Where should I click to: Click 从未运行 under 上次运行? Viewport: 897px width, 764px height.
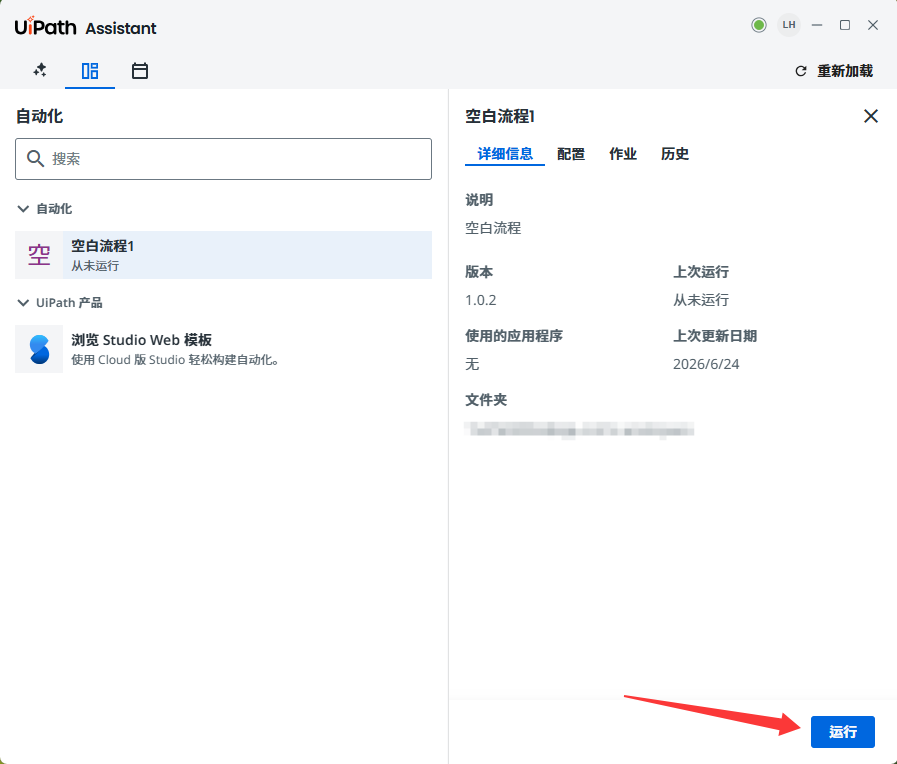pyautogui.click(x=701, y=300)
